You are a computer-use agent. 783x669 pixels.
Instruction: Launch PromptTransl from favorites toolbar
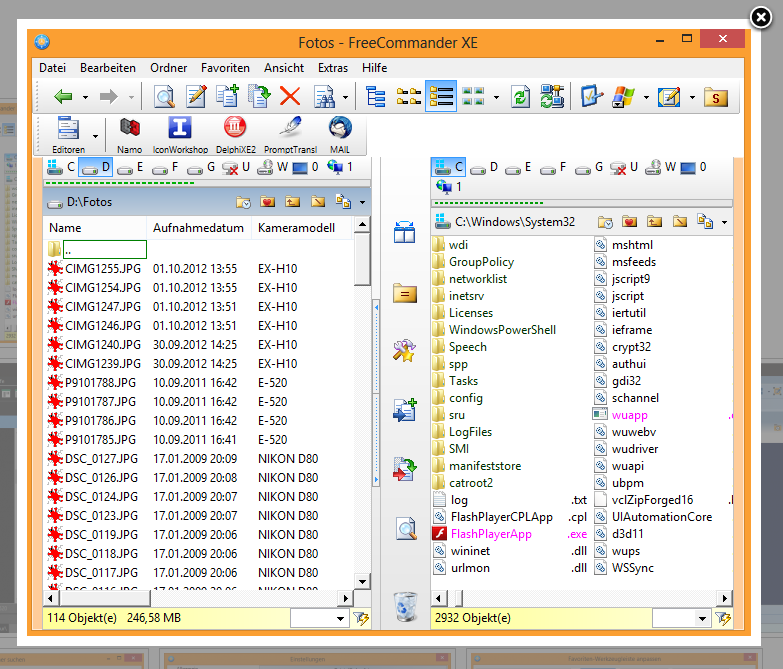pyautogui.click(x=290, y=135)
